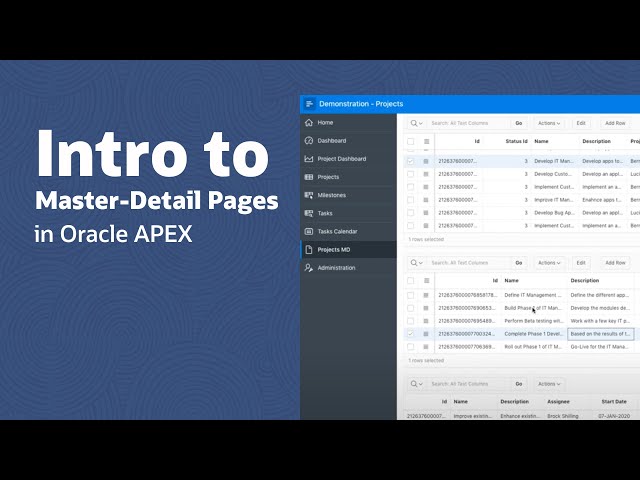Go to Home in navigation menu
Image resolution: width=640 pixels, height=480 pixels.
click(348, 122)
